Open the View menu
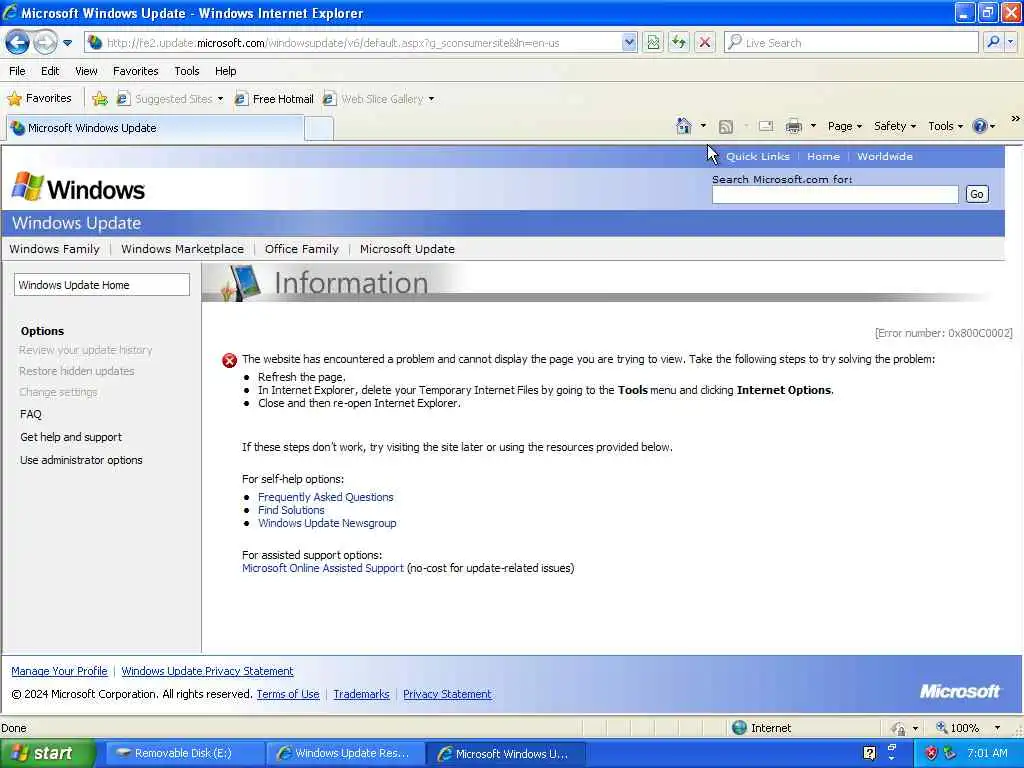The image size is (1024, 768). [x=86, y=71]
